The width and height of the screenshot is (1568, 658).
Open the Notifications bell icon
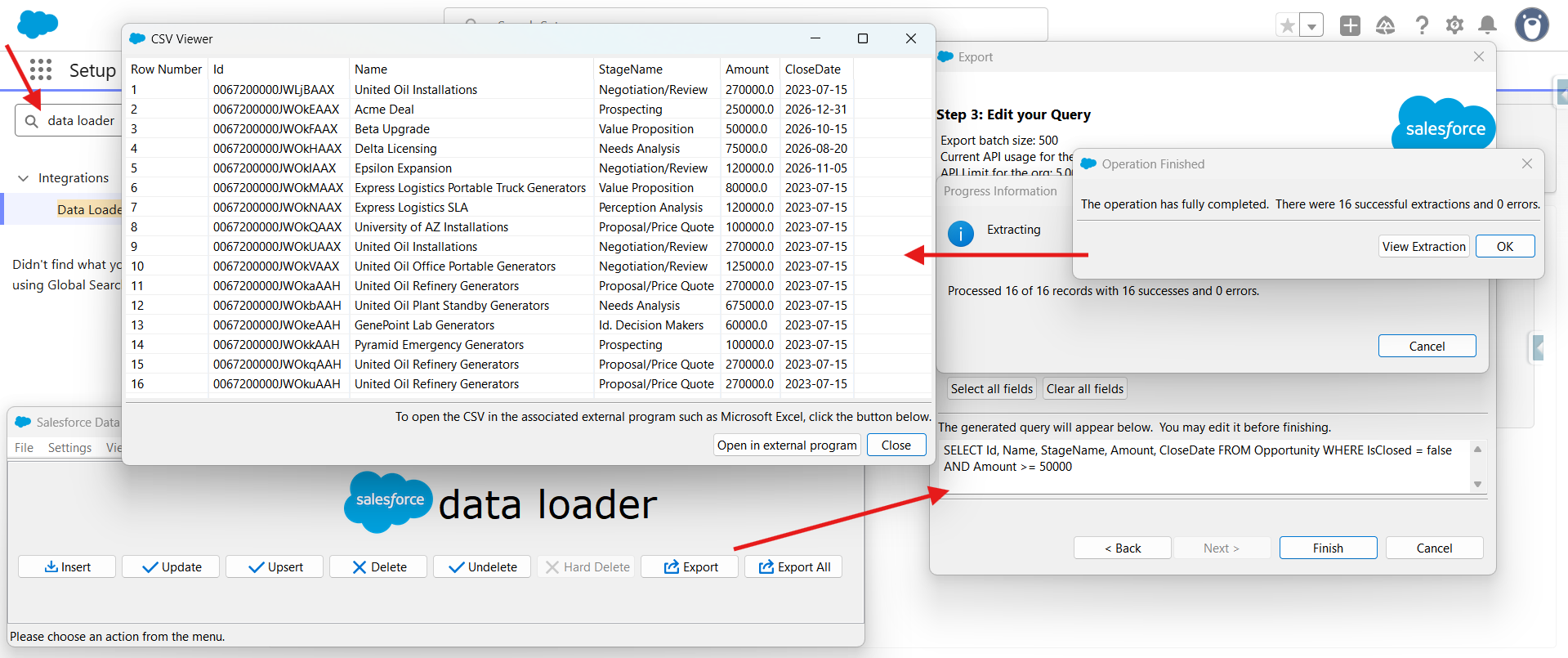click(x=1488, y=25)
